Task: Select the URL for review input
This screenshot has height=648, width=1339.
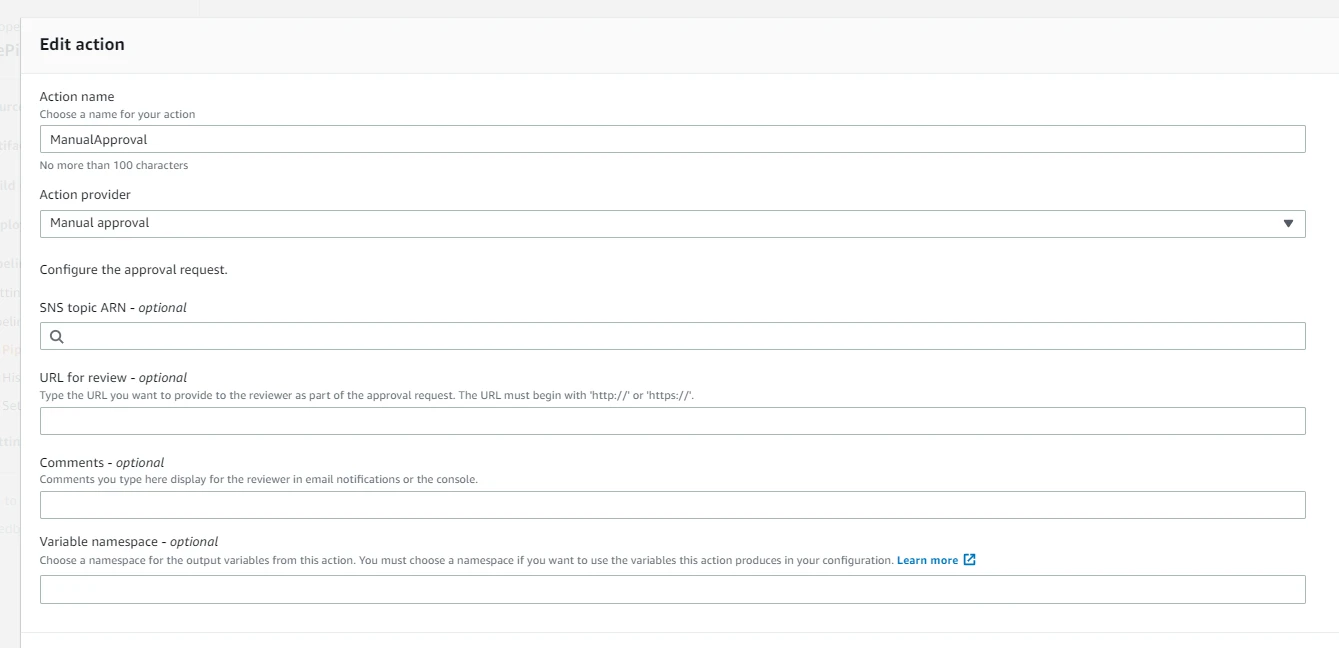Action: pyautogui.click(x=672, y=421)
